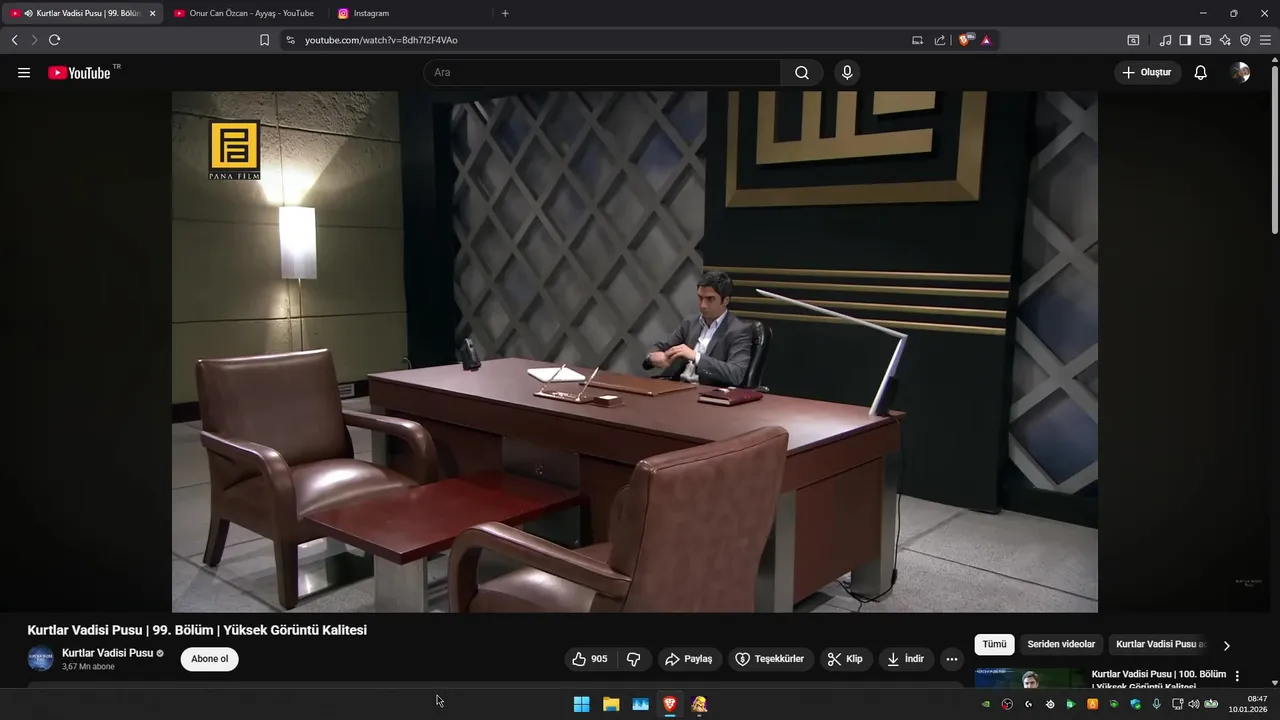Click the video player to pause
This screenshot has width=1280, height=720.
coord(635,352)
